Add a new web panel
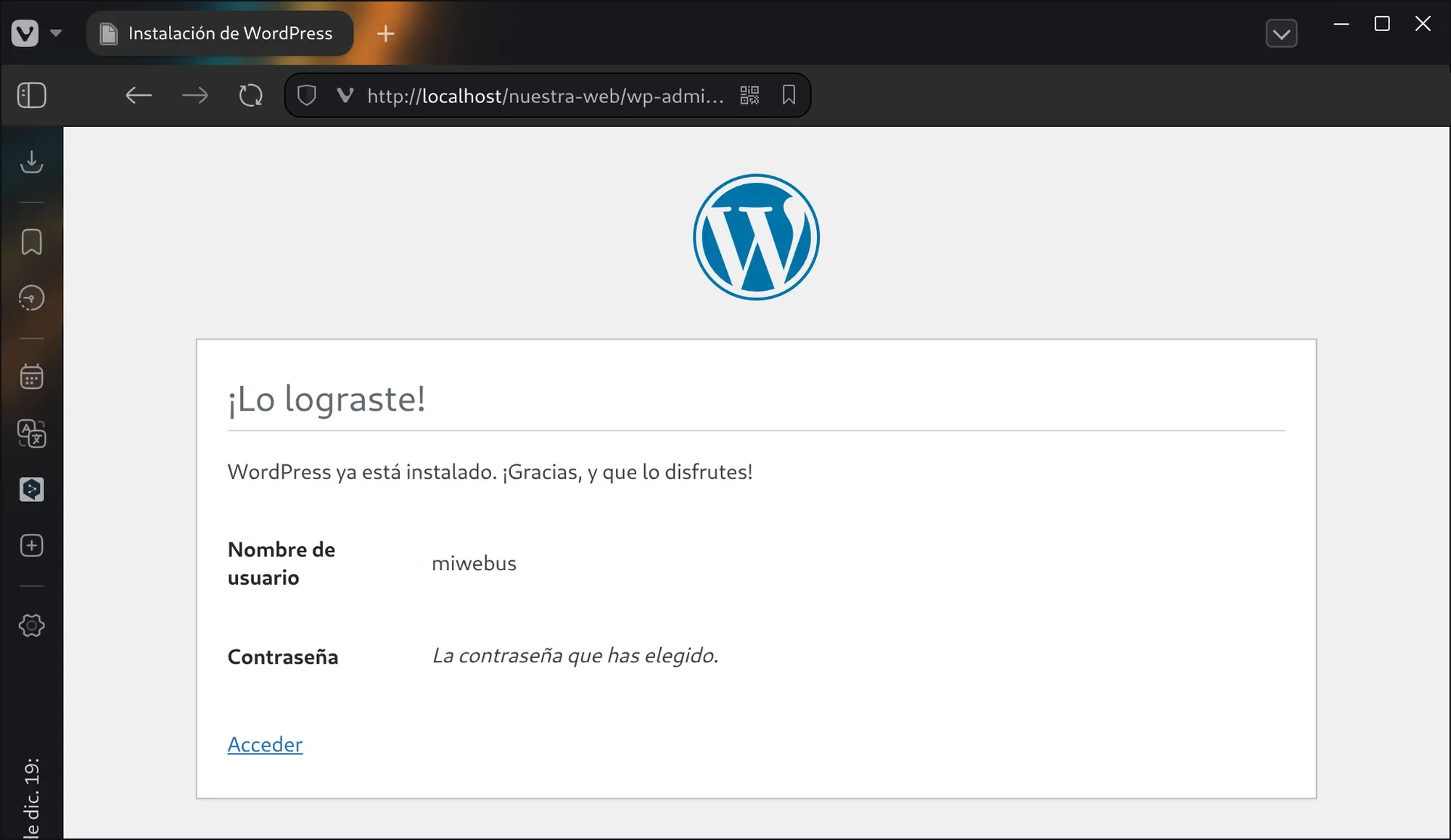Viewport: 1451px width, 840px height. [x=31, y=545]
